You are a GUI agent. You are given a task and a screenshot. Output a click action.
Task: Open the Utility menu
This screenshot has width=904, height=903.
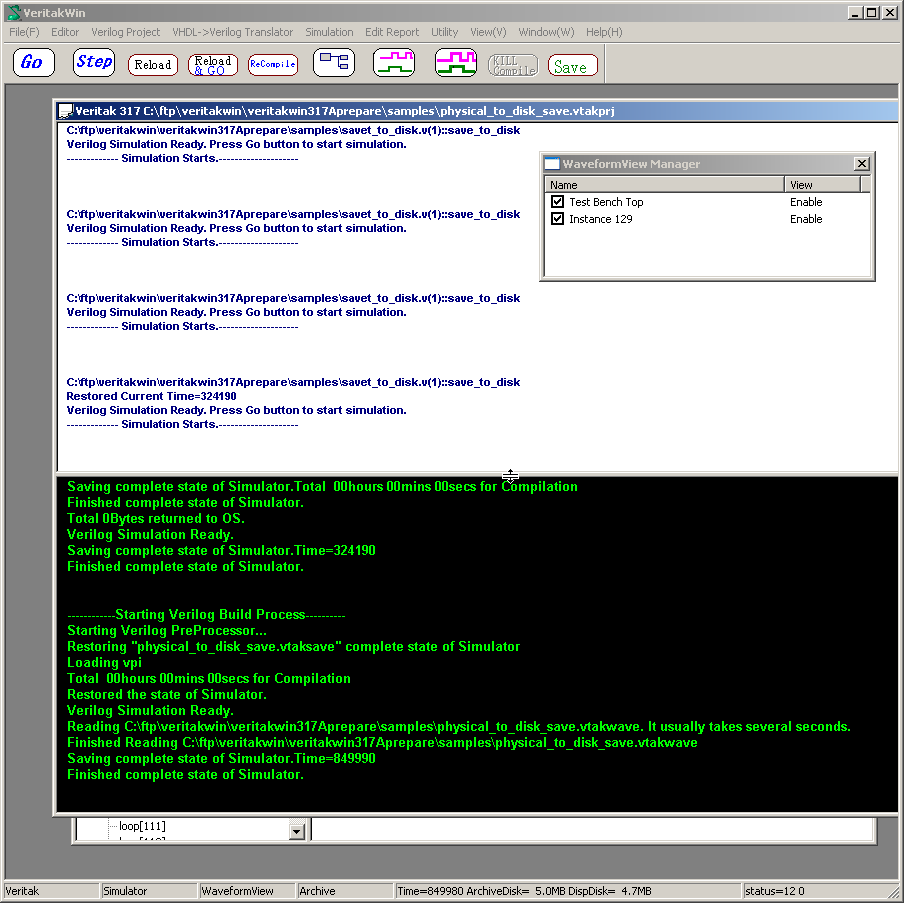click(x=444, y=32)
